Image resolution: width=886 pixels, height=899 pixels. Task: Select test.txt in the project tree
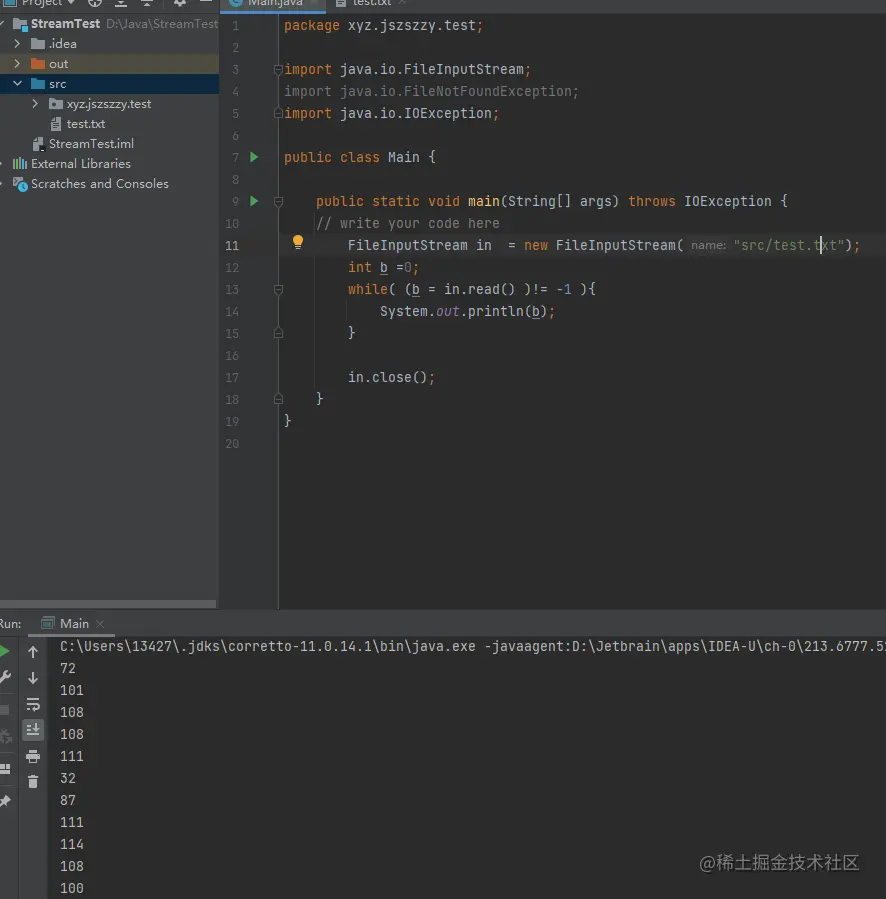(x=85, y=124)
